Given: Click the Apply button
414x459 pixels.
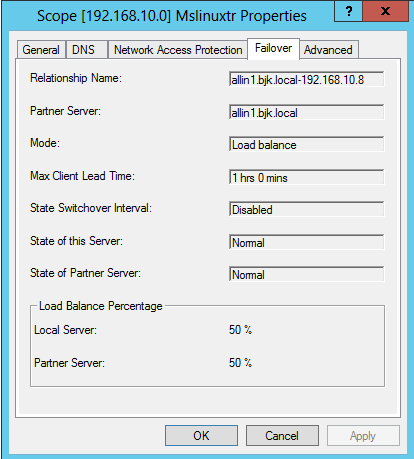Looking at the screenshot, I should 363,435.
